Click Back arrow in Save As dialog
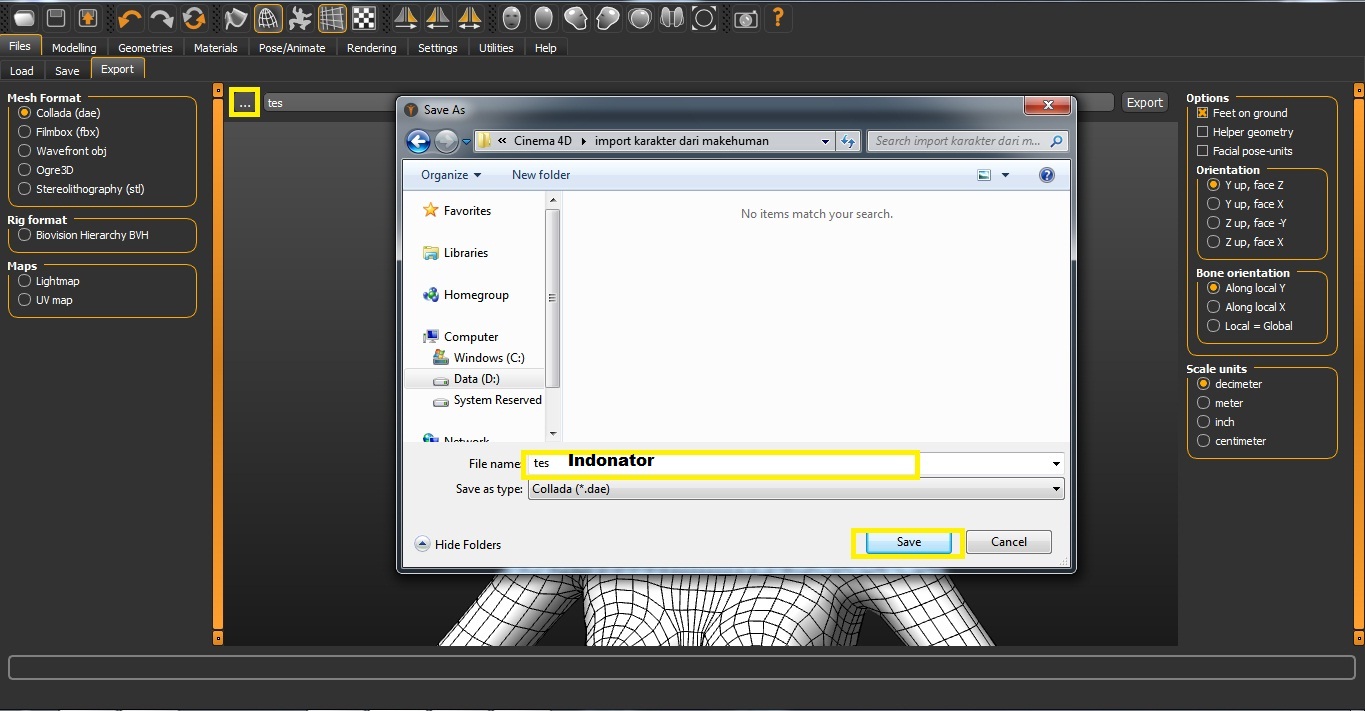This screenshot has width=1365, height=711. 418,141
